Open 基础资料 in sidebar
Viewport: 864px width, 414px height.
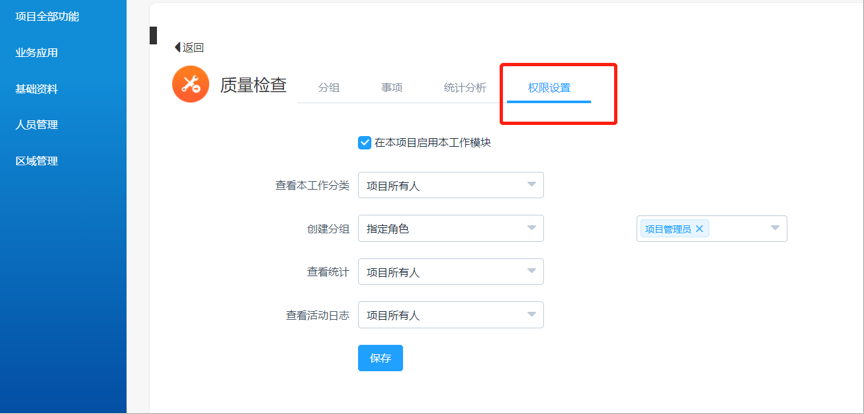pyautogui.click(x=36, y=89)
